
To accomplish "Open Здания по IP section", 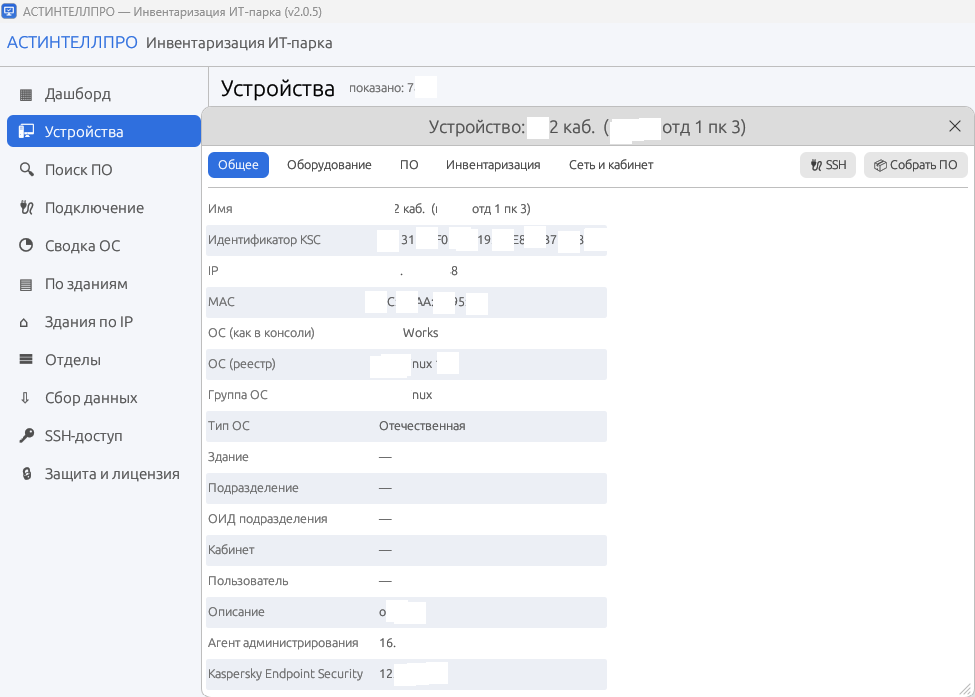I will [104, 321].
